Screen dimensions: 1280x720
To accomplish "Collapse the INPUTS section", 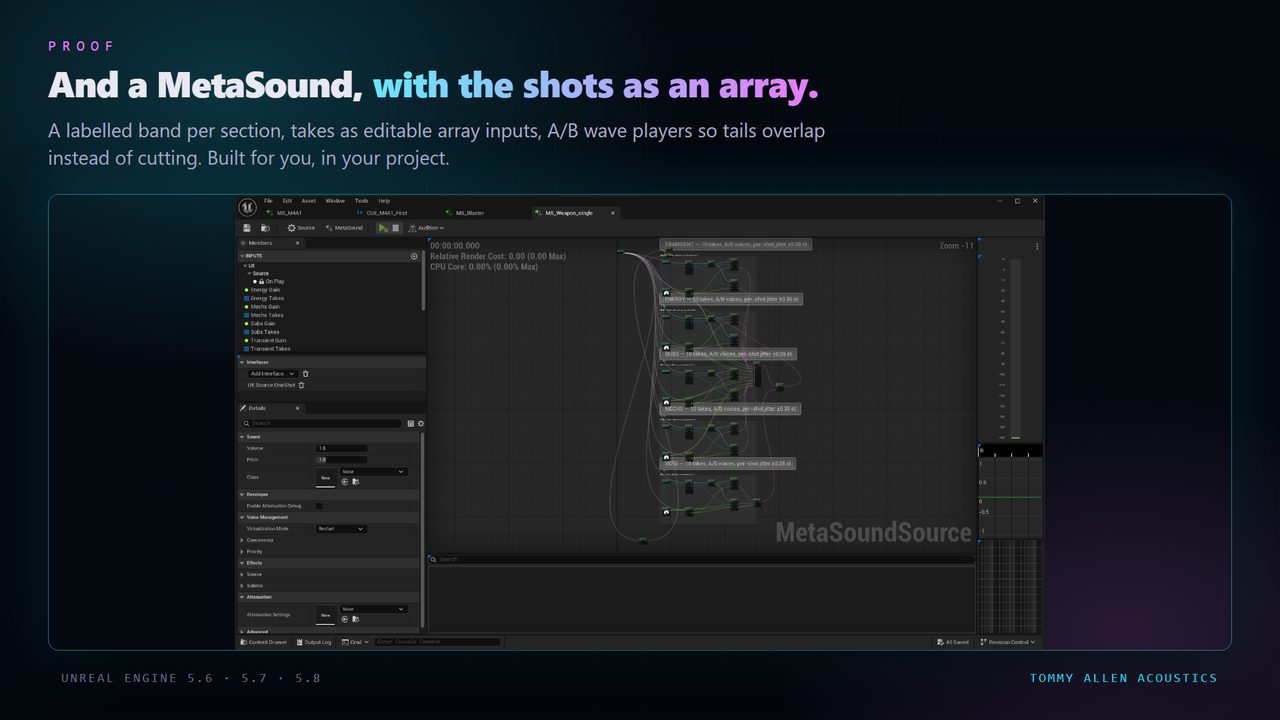I will point(241,256).
